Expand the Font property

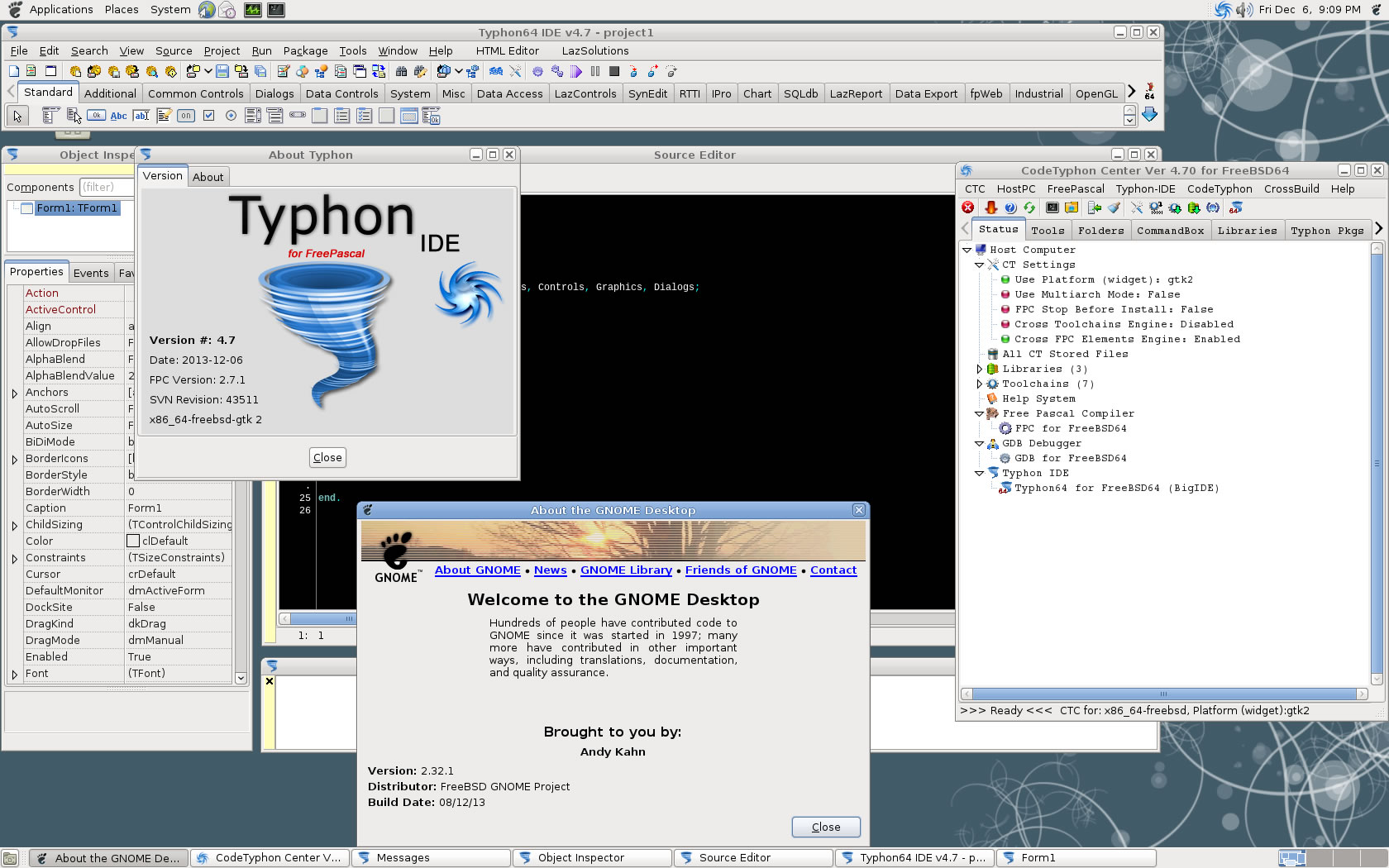point(15,675)
